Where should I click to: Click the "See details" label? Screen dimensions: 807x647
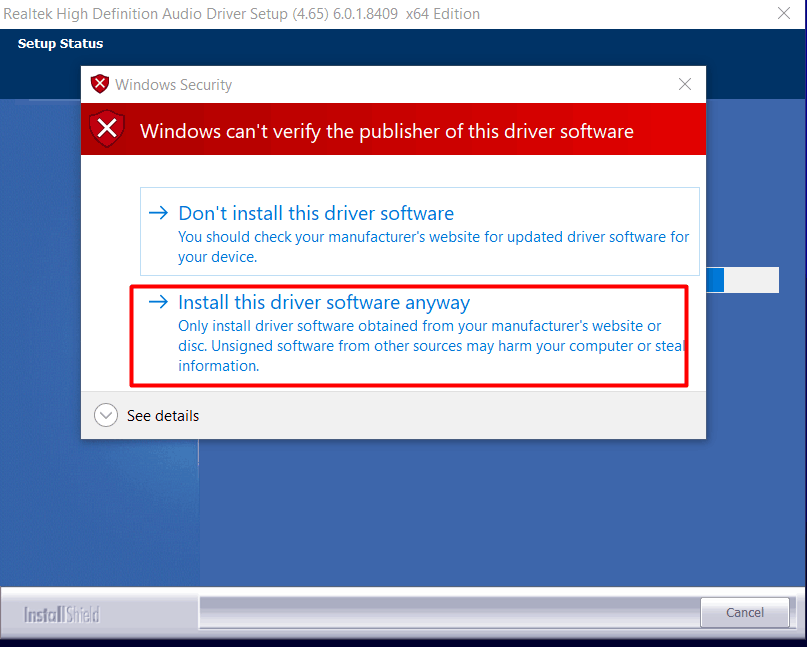click(163, 416)
